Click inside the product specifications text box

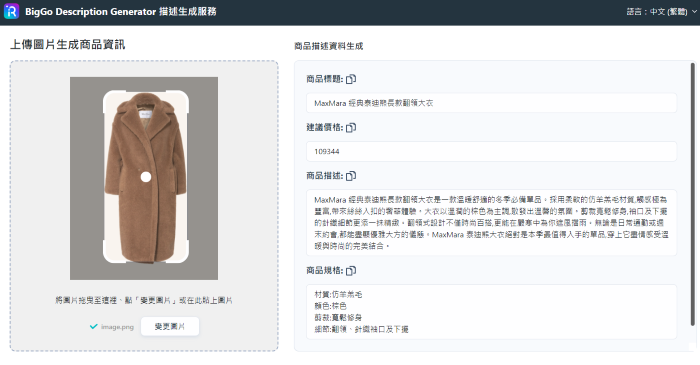pyautogui.click(x=491, y=312)
